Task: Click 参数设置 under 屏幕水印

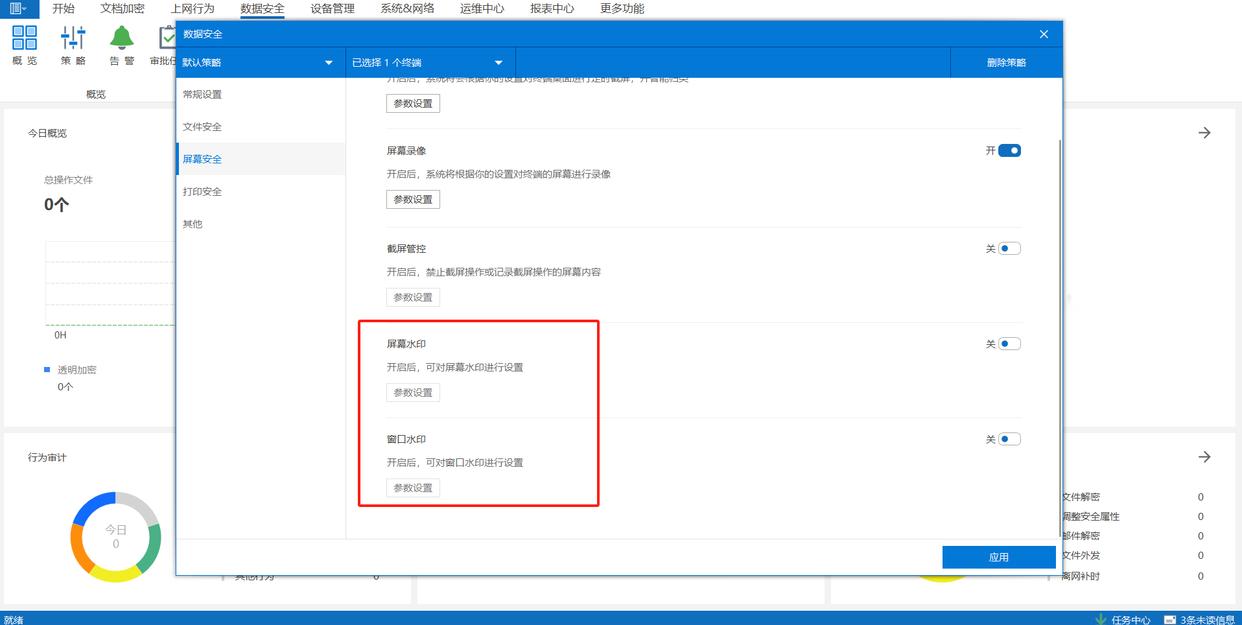Action: pyautogui.click(x=413, y=393)
